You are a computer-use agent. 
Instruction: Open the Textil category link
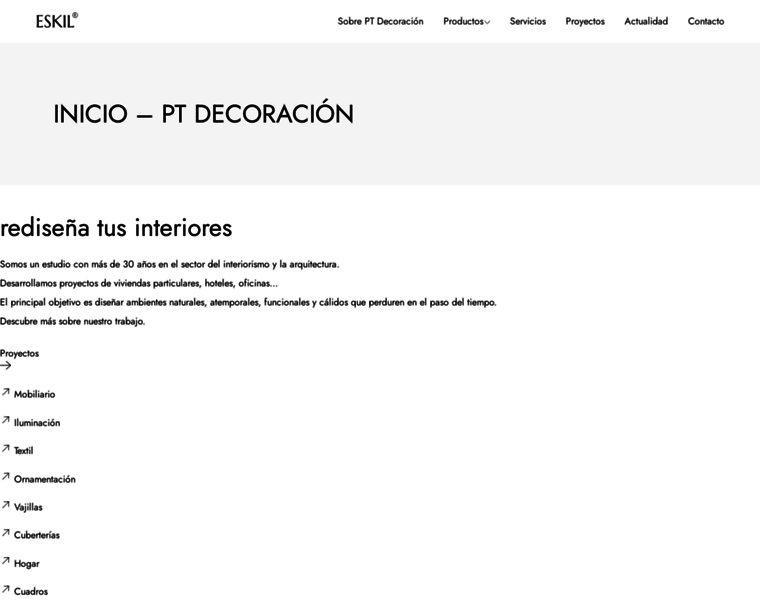[x=23, y=451]
